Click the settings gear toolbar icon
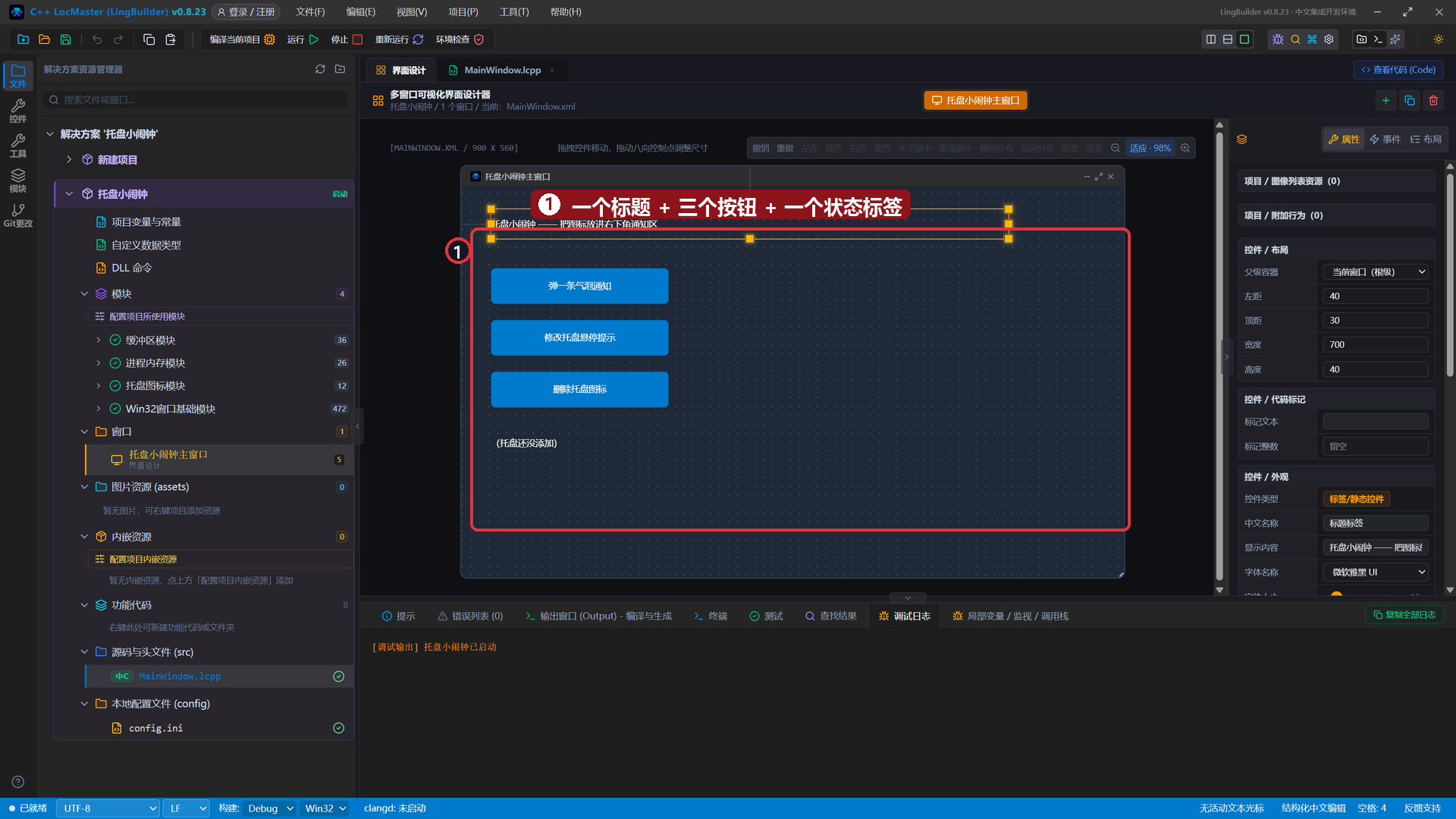The image size is (1456, 819). 1329,39
